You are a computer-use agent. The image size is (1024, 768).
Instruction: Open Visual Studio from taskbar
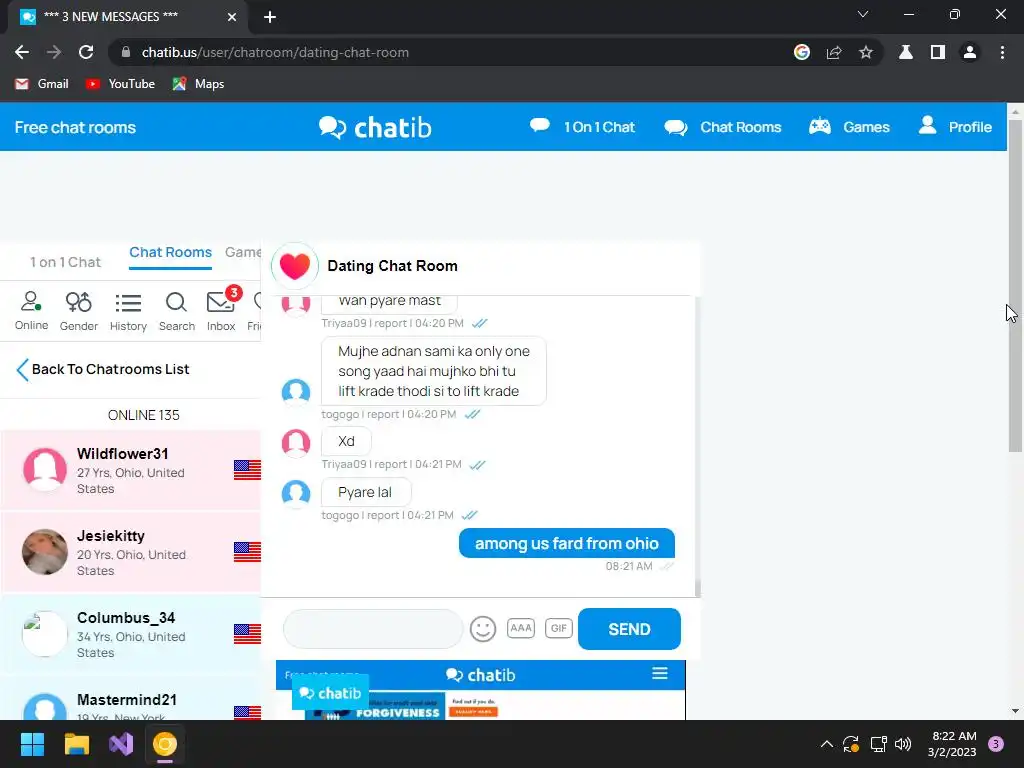point(121,744)
